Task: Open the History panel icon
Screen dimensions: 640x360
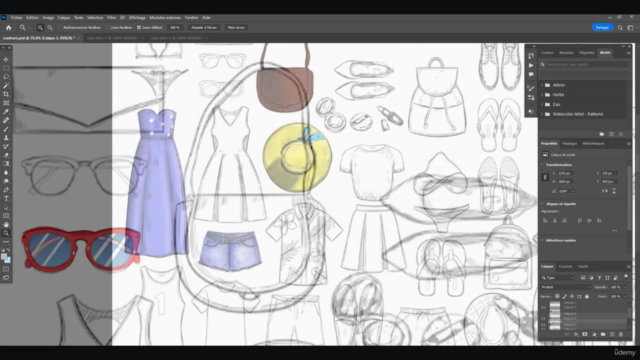Action: tap(531, 56)
